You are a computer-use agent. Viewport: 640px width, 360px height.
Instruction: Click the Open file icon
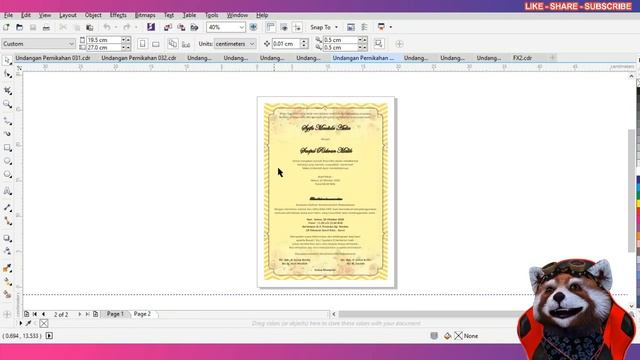coord(19,27)
